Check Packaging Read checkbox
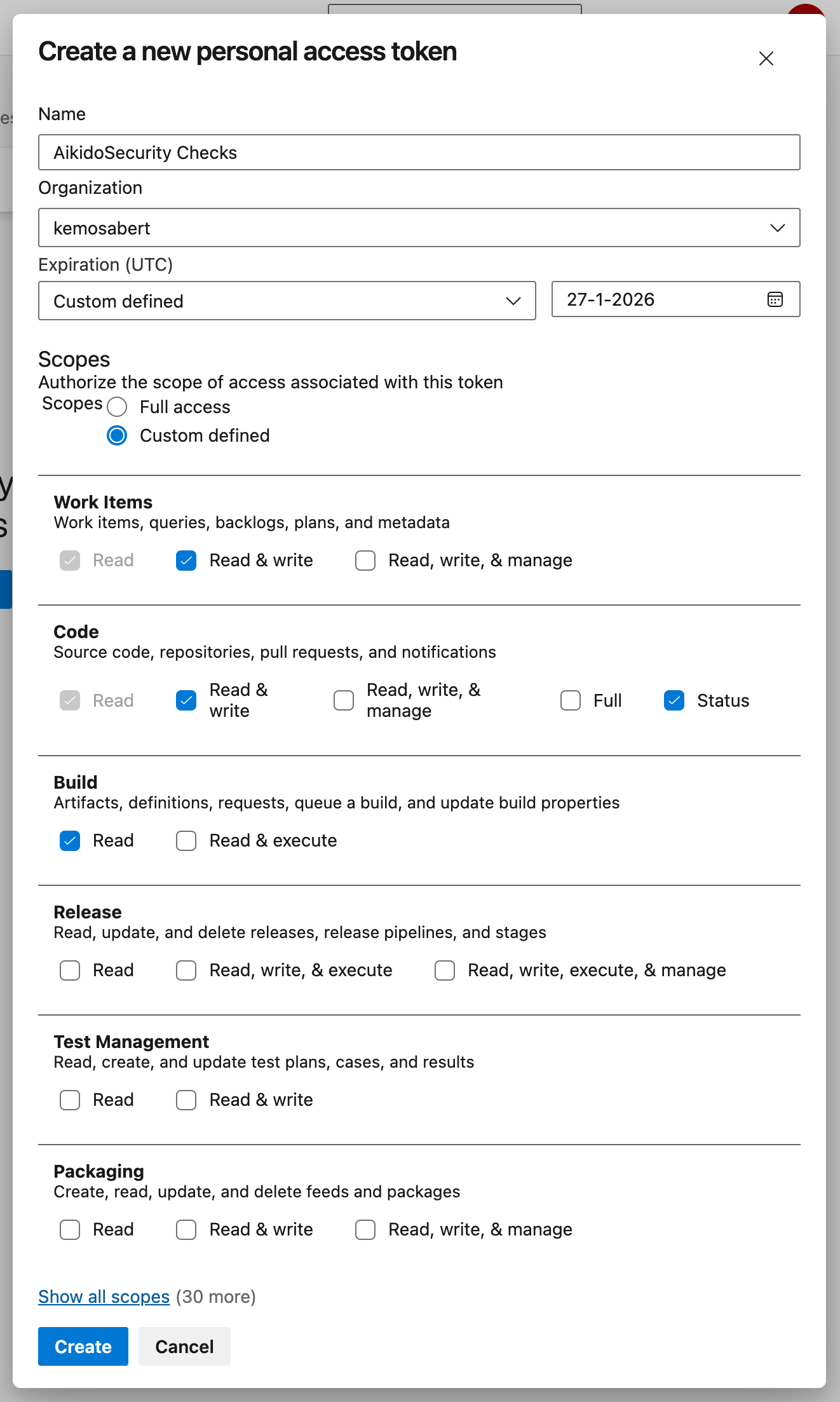This screenshot has height=1402, width=840. [x=70, y=1230]
